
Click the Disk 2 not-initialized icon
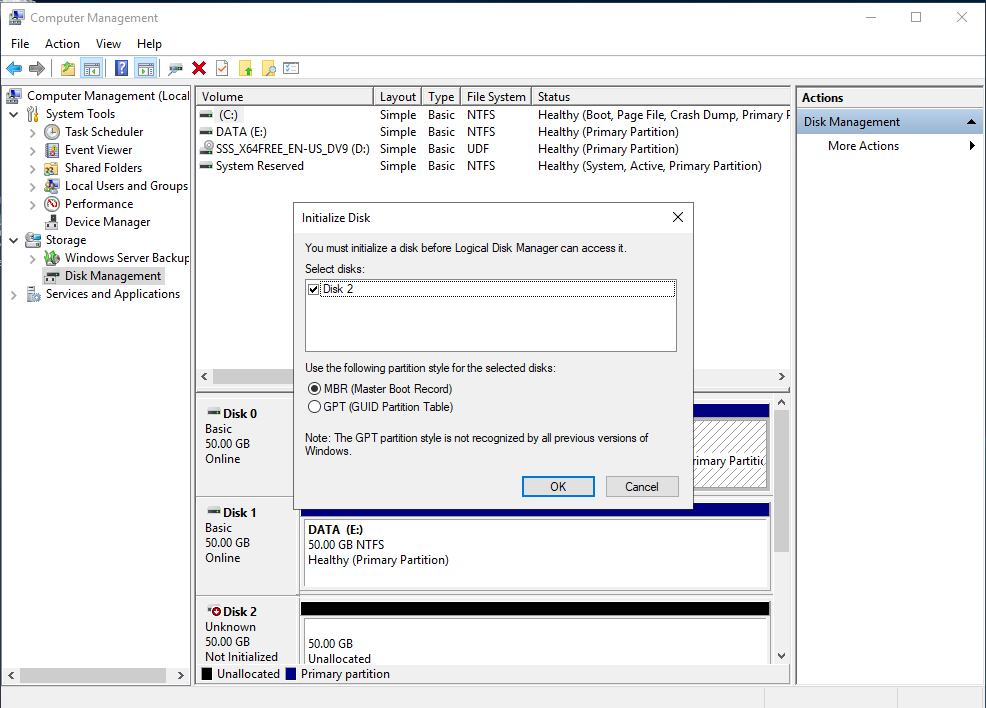click(214, 611)
